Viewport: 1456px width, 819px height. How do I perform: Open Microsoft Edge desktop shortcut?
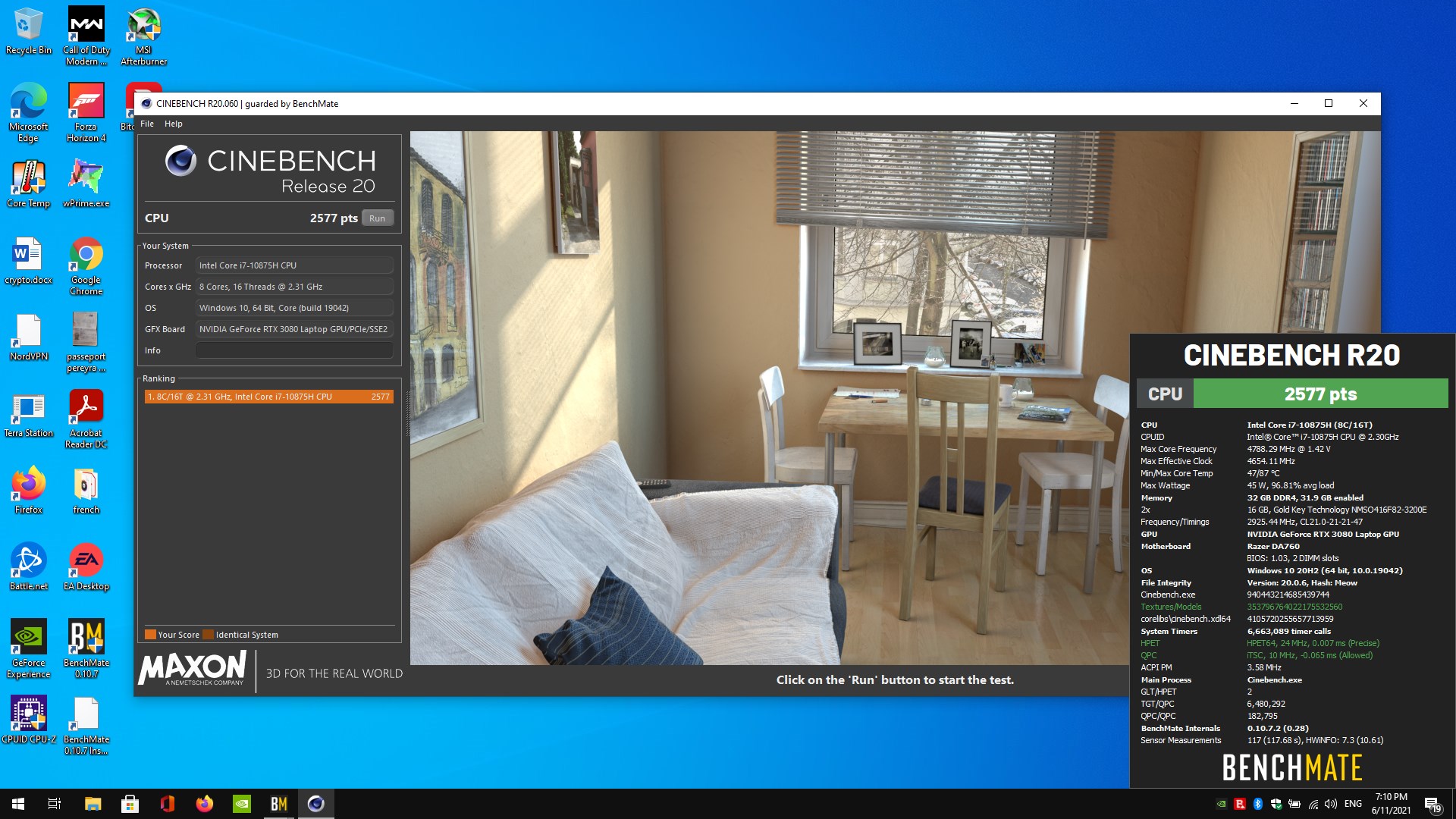[28, 112]
